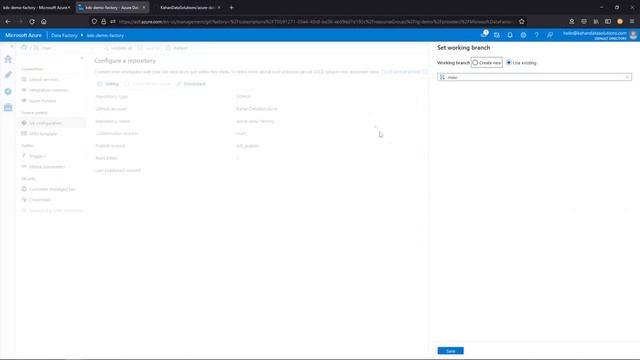Click the Microsoft Azure logo text
The height and width of the screenshot is (360, 640).
(x=23, y=36)
